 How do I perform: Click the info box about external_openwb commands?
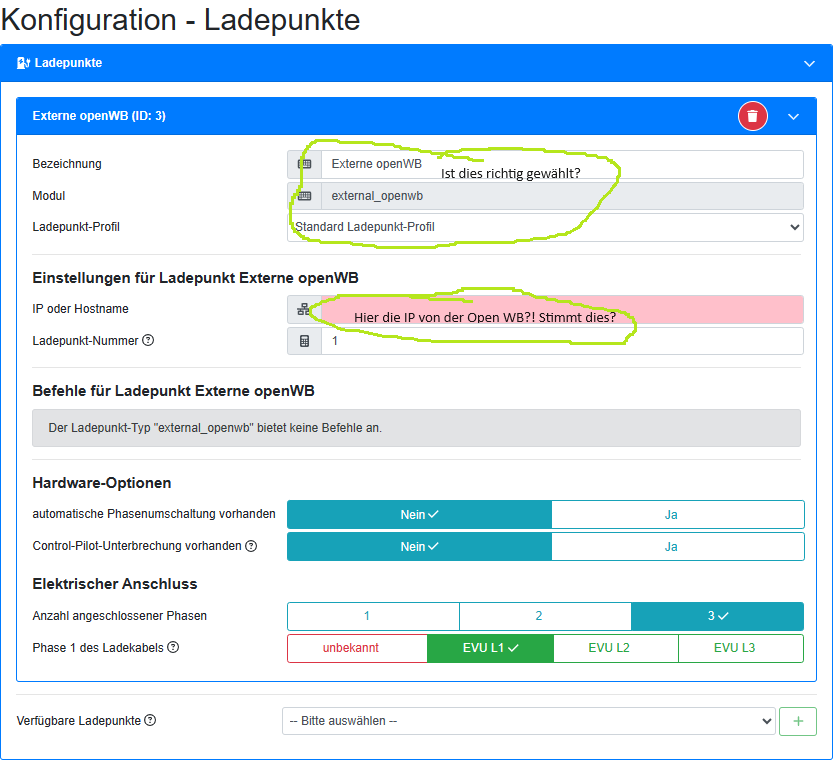(x=416, y=428)
